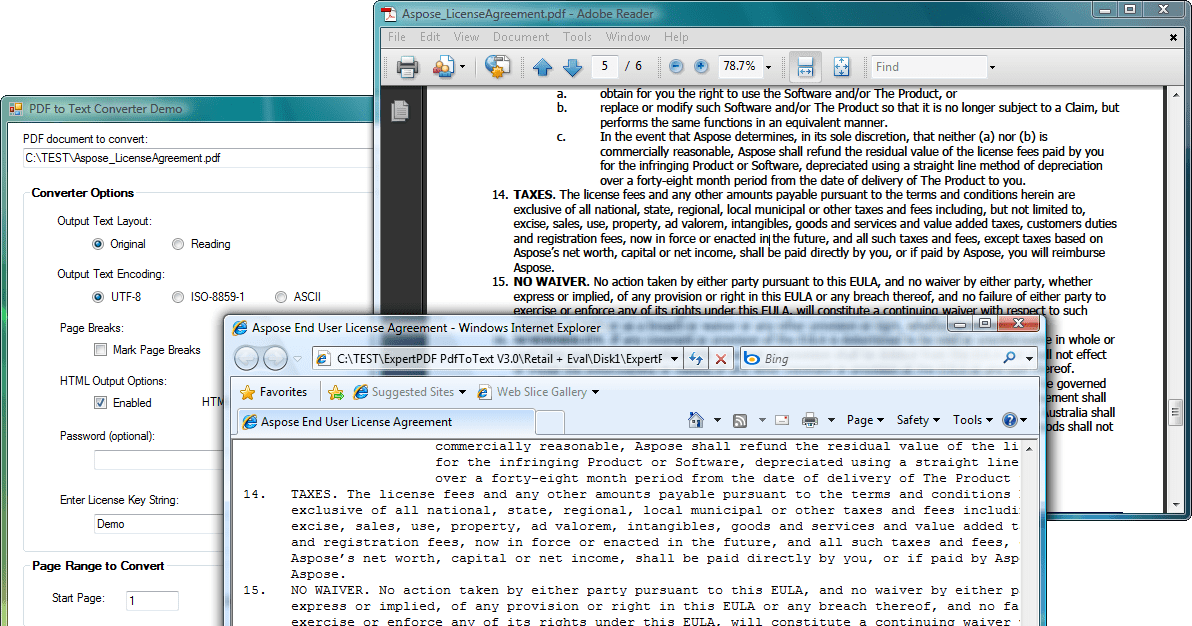Open the Print dialog in Adobe Reader
This screenshot has width=1192, height=626.
coord(407,66)
